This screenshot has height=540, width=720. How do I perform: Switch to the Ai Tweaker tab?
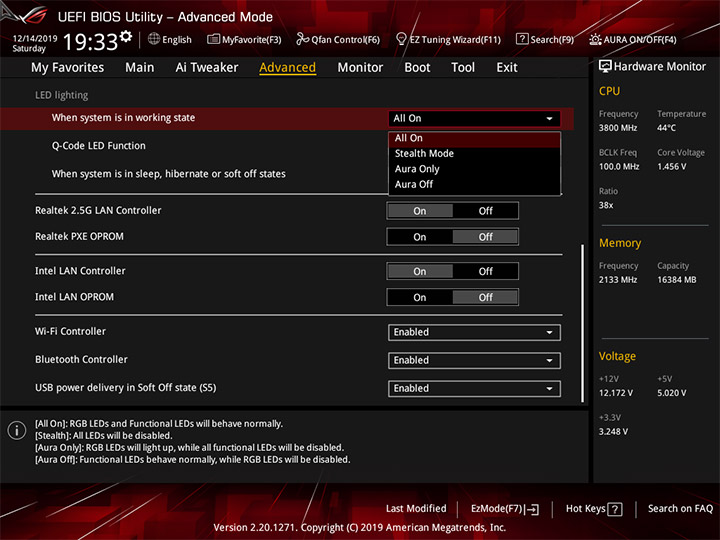click(x=207, y=68)
